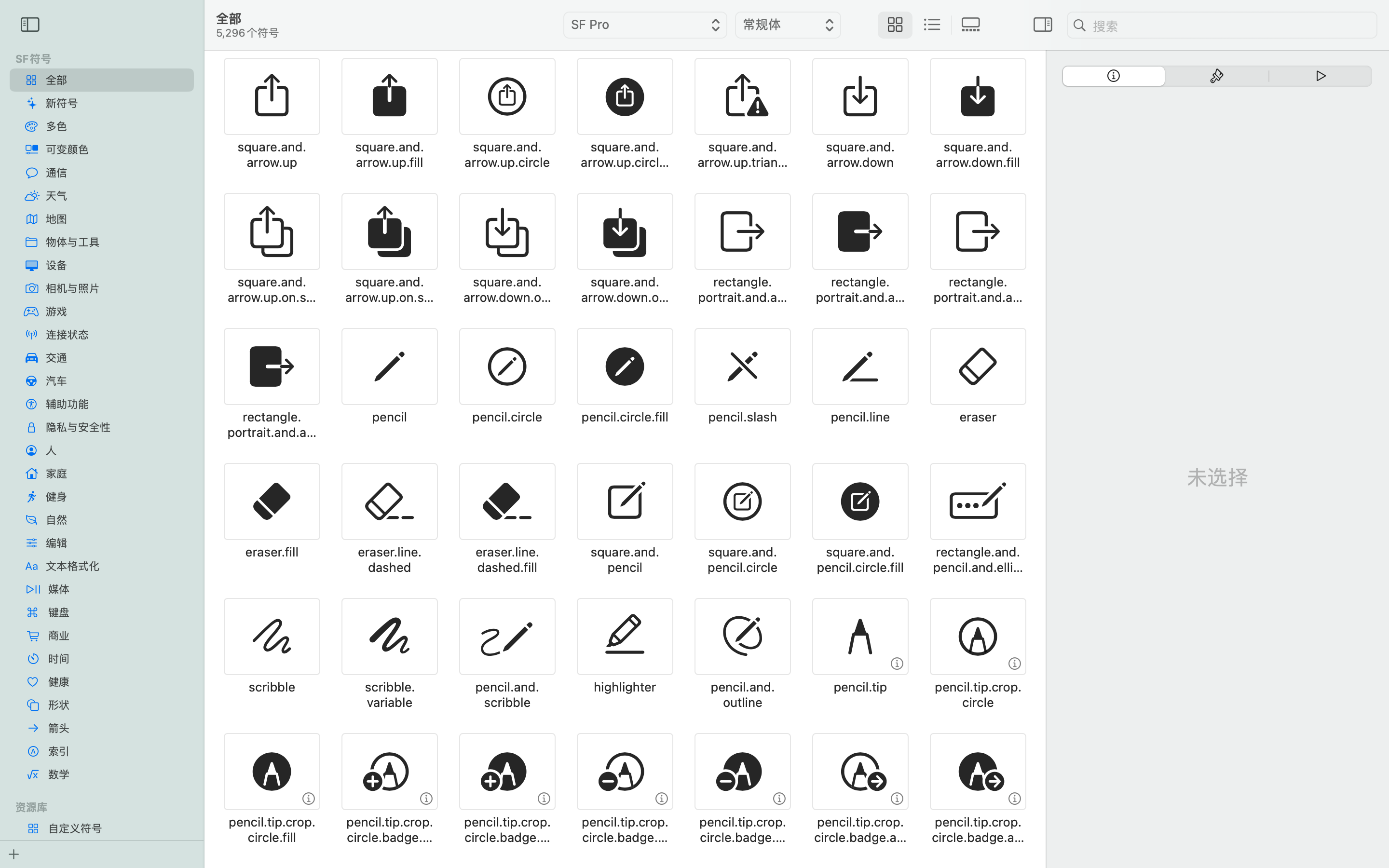Open the info tab in inspector

pyautogui.click(x=1113, y=76)
